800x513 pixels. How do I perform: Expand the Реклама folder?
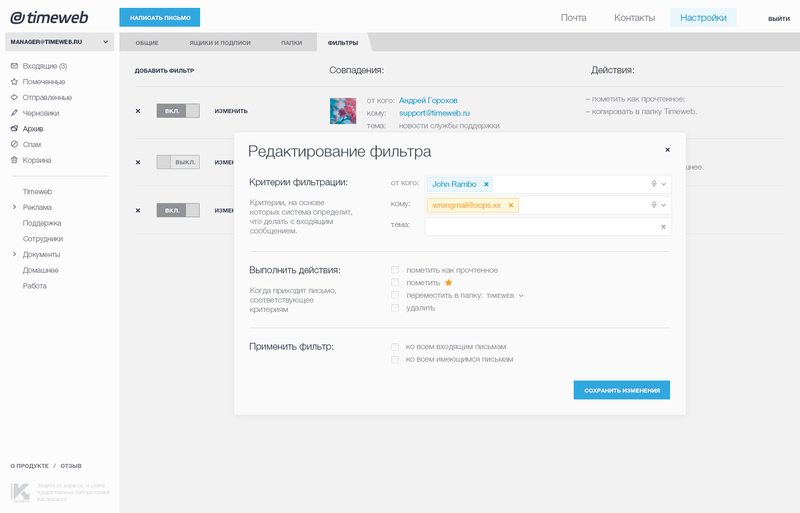(14, 207)
